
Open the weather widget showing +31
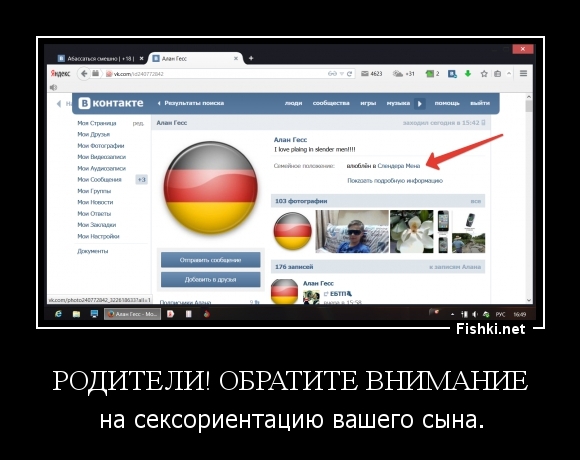[404, 74]
